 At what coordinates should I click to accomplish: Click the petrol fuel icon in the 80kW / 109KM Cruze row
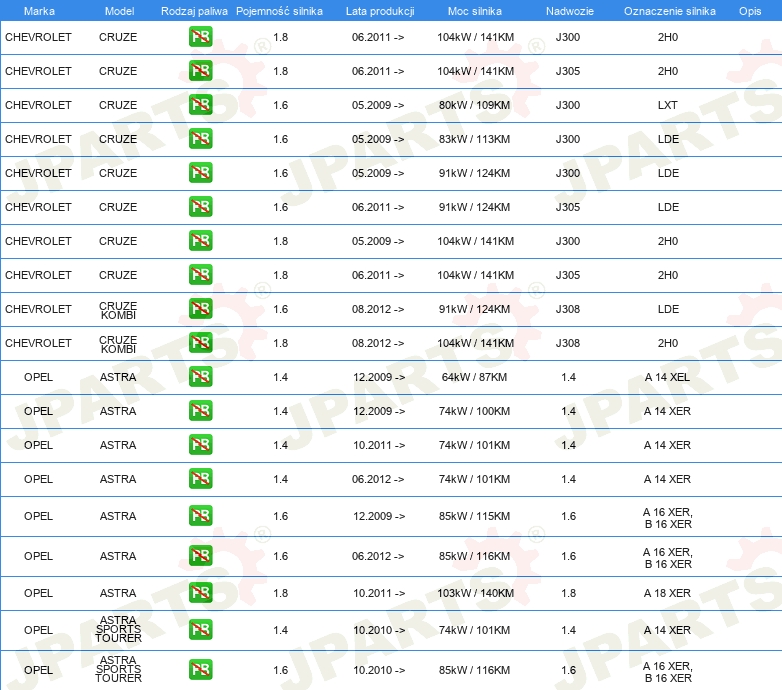click(x=200, y=105)
